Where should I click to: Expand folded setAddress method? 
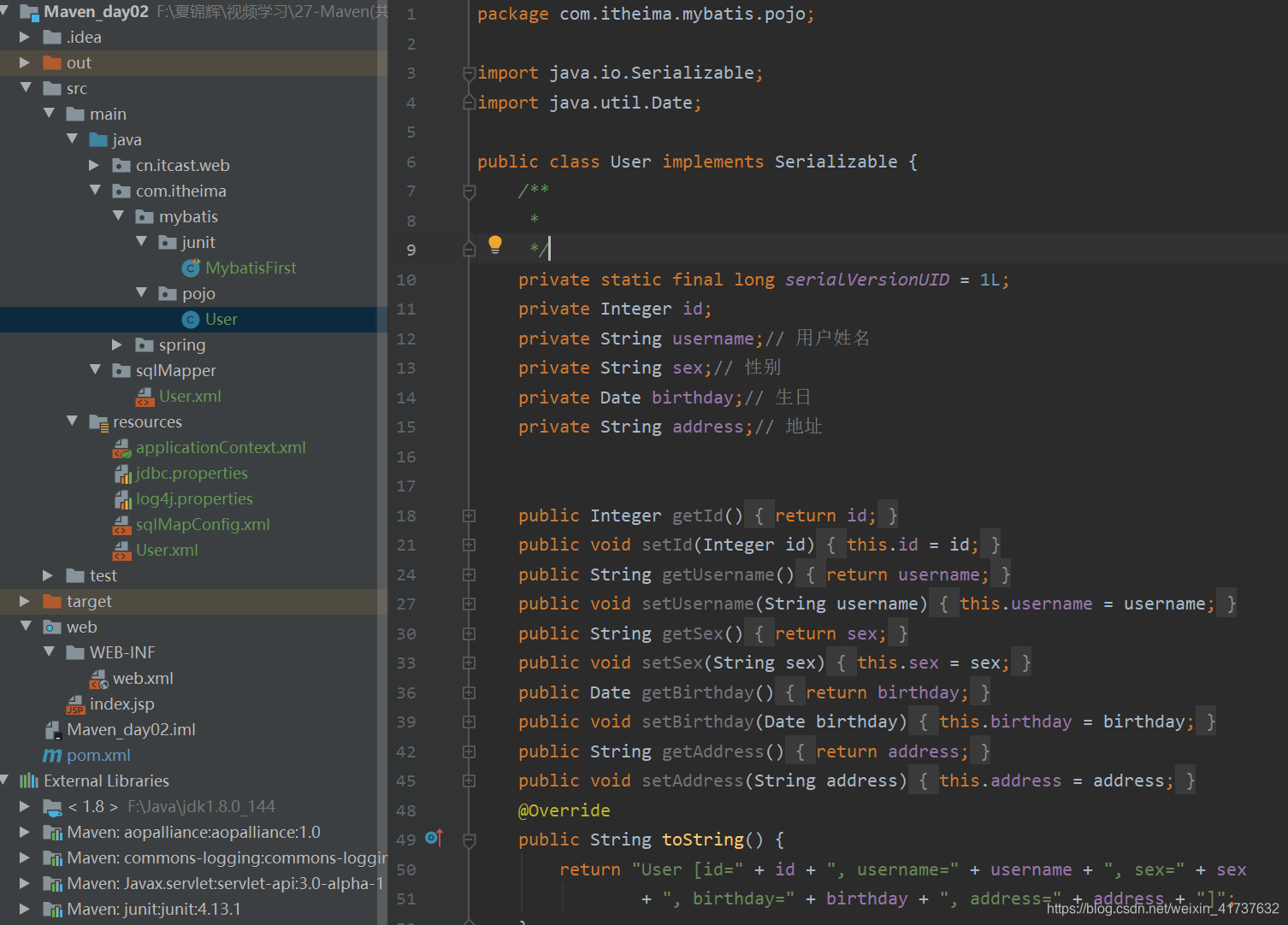pyautogui.click(x=469, y=781)
